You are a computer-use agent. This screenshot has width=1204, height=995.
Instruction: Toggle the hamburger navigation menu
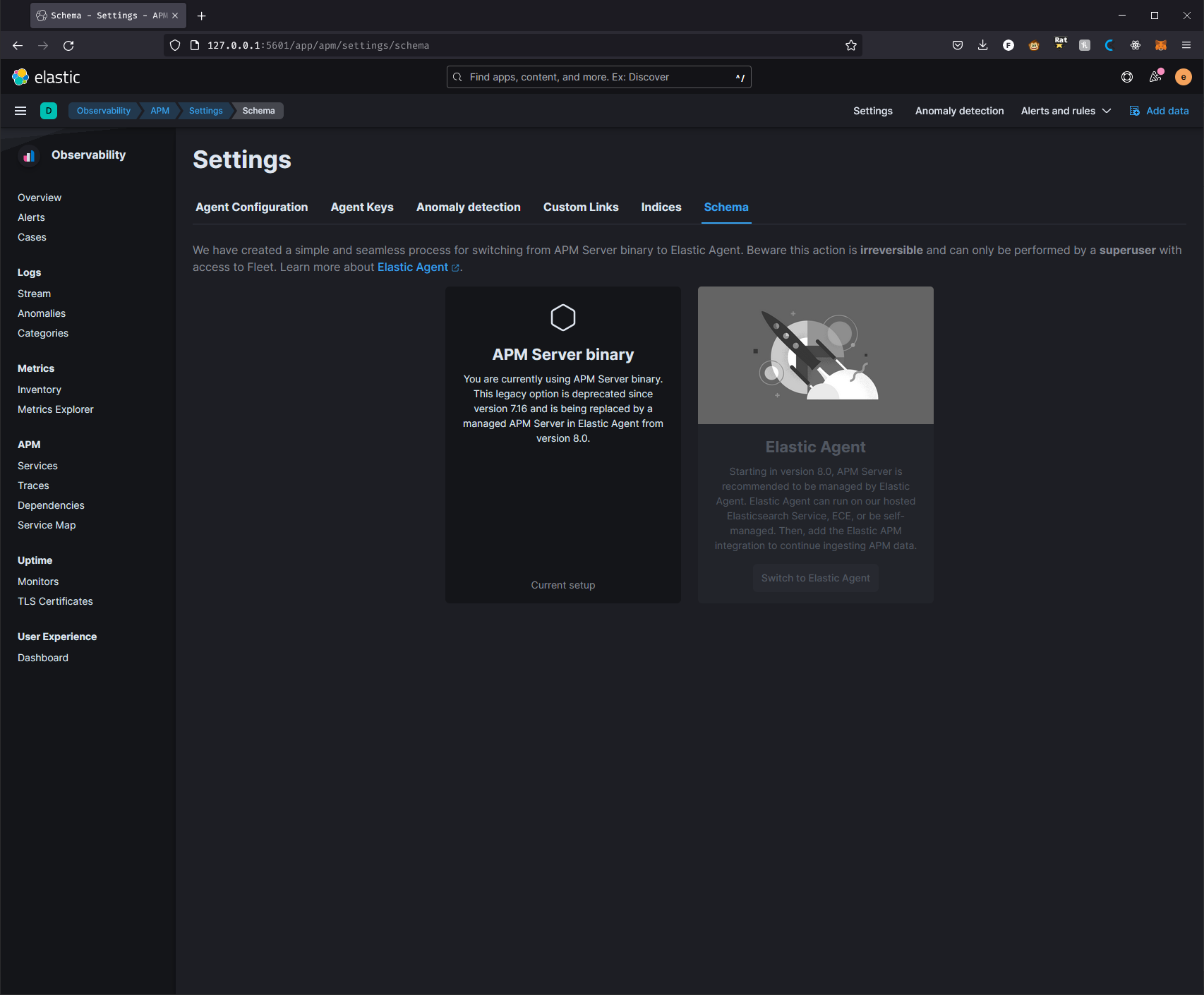coord(20,111)
